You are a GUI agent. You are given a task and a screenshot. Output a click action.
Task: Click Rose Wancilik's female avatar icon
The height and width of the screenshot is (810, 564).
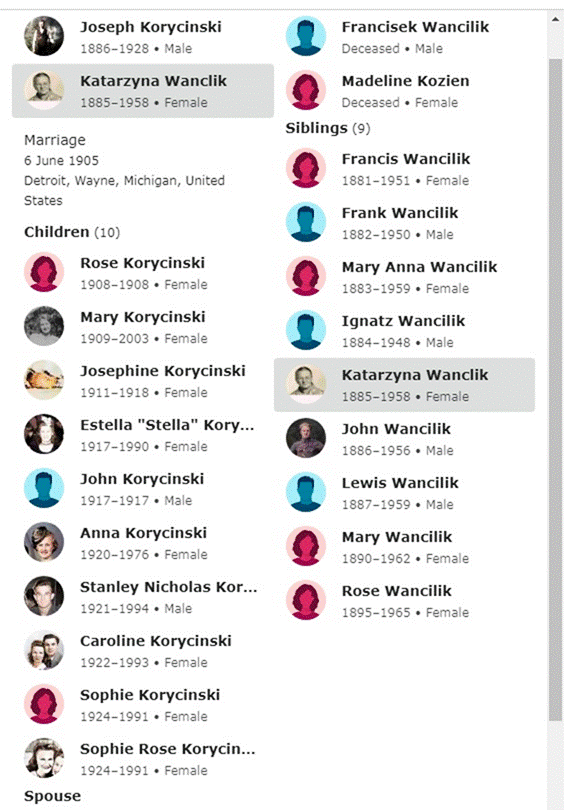click(306, 600)
